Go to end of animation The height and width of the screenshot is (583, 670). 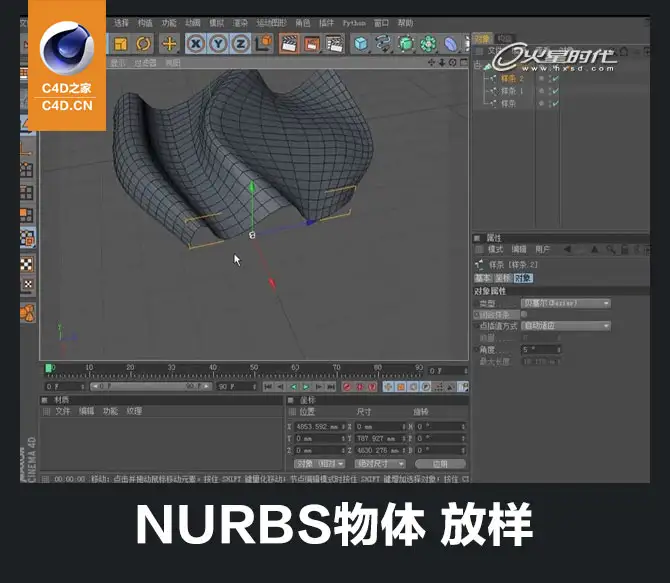[x=331, y=387]
